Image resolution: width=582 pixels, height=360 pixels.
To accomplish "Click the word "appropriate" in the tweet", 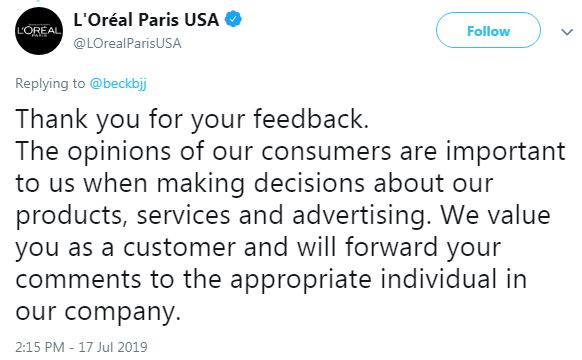I will point(301,280).
